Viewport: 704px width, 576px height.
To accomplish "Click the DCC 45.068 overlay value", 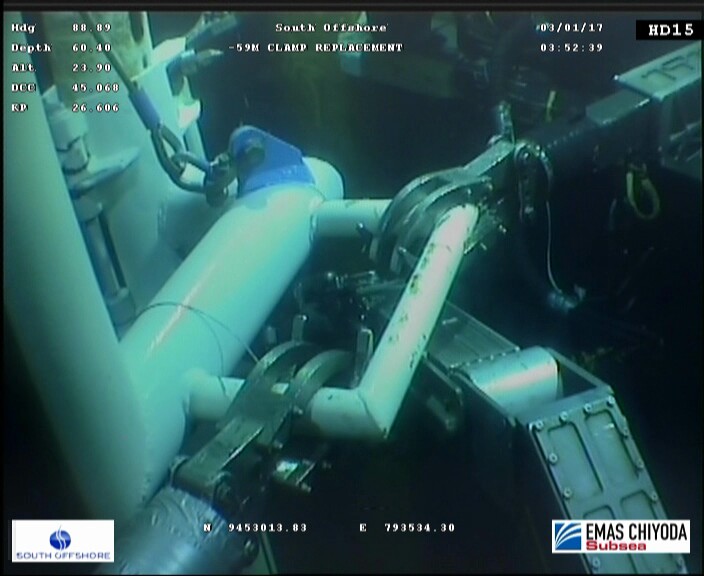I will point(97,88).
